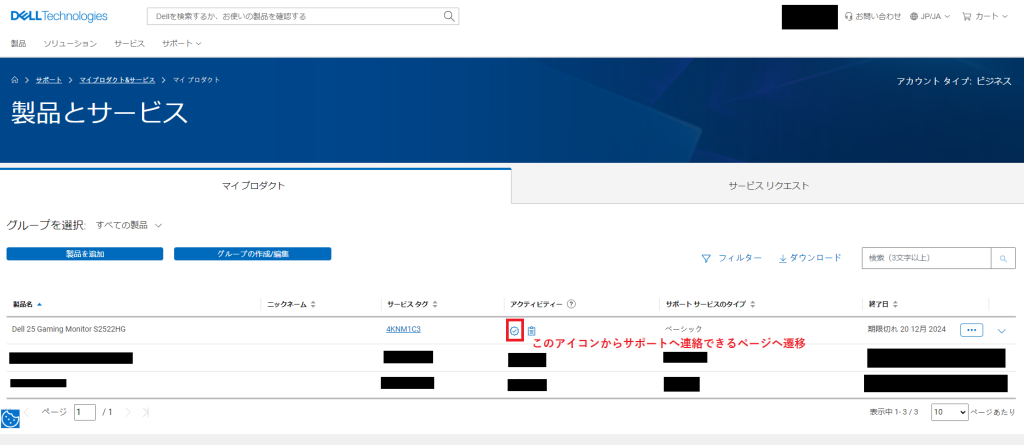Image resolution: width=1024 pixels, height=445 pixels.
Task: Click the clipboard icon in Activity column
Action: pyautogui.click(x=532, y=331)
